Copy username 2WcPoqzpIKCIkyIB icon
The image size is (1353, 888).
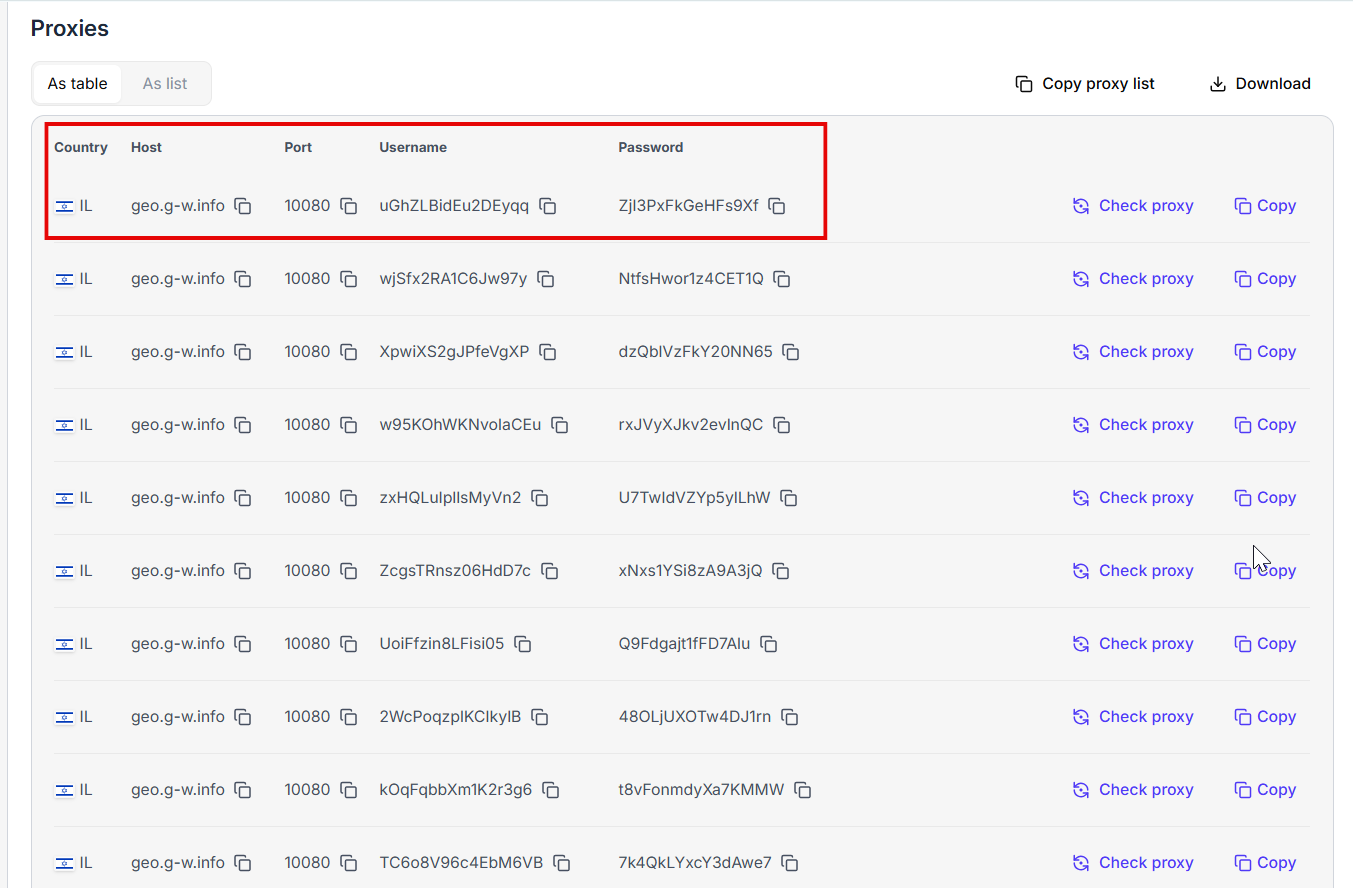[x=540, y=717]
